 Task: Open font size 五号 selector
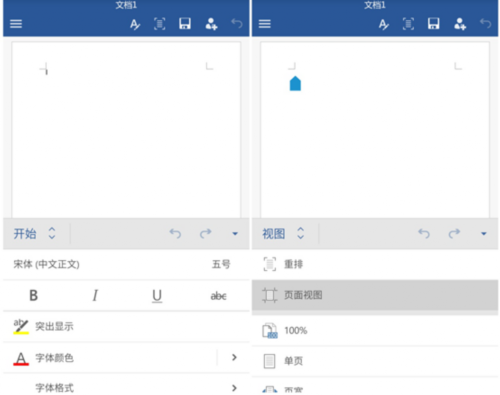[221, 264]
